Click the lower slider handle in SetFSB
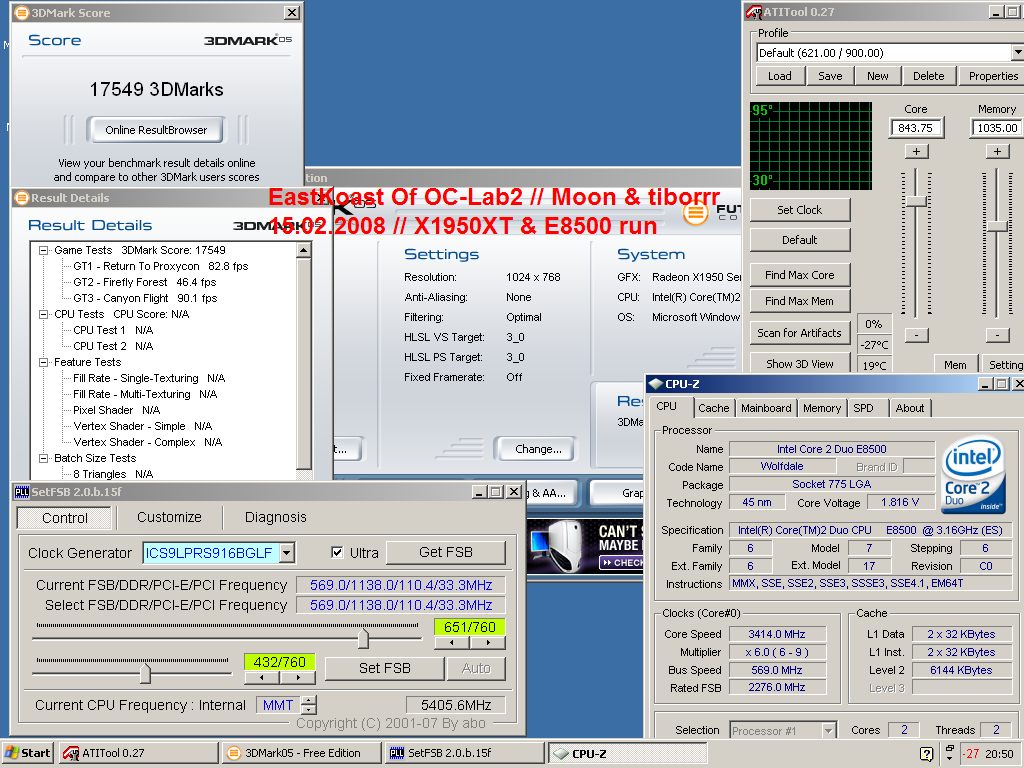 click(x=145, y=673)
